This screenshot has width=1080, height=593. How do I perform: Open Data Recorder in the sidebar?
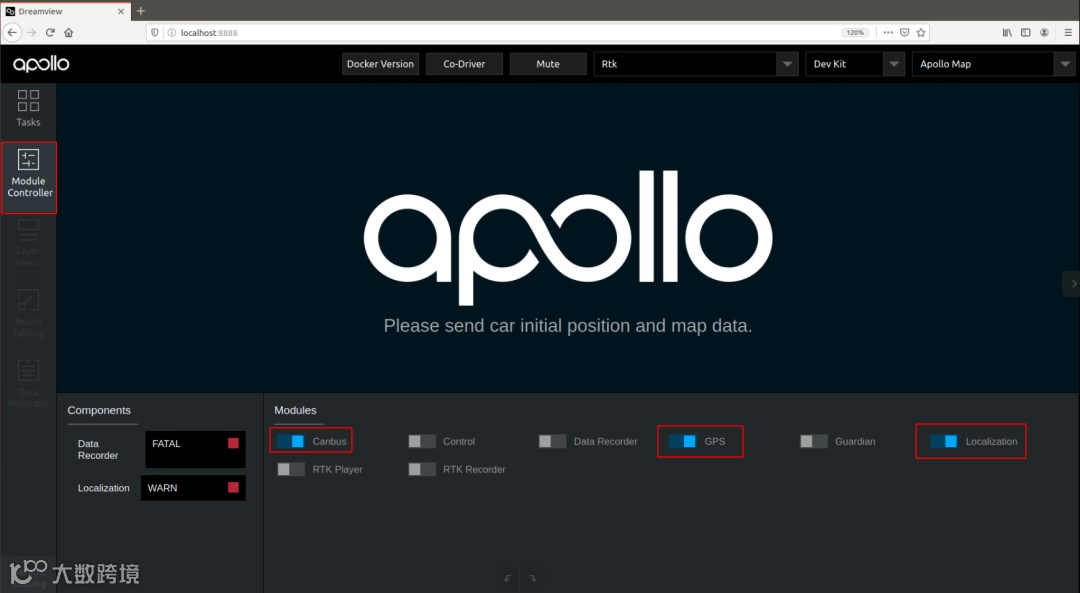click(x=28, y=384)
